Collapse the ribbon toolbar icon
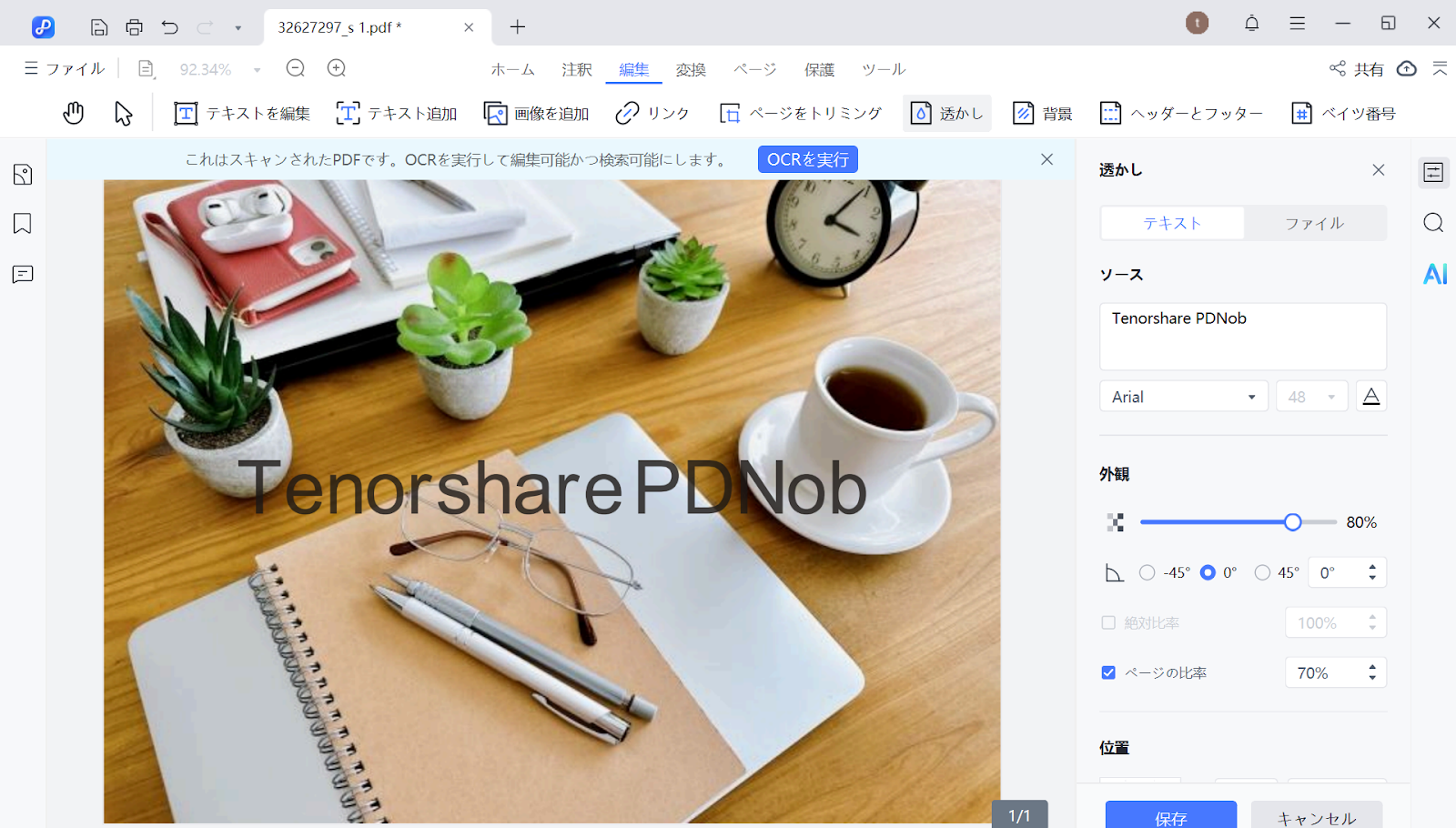1456x828 pixels. pos(1440,68)
